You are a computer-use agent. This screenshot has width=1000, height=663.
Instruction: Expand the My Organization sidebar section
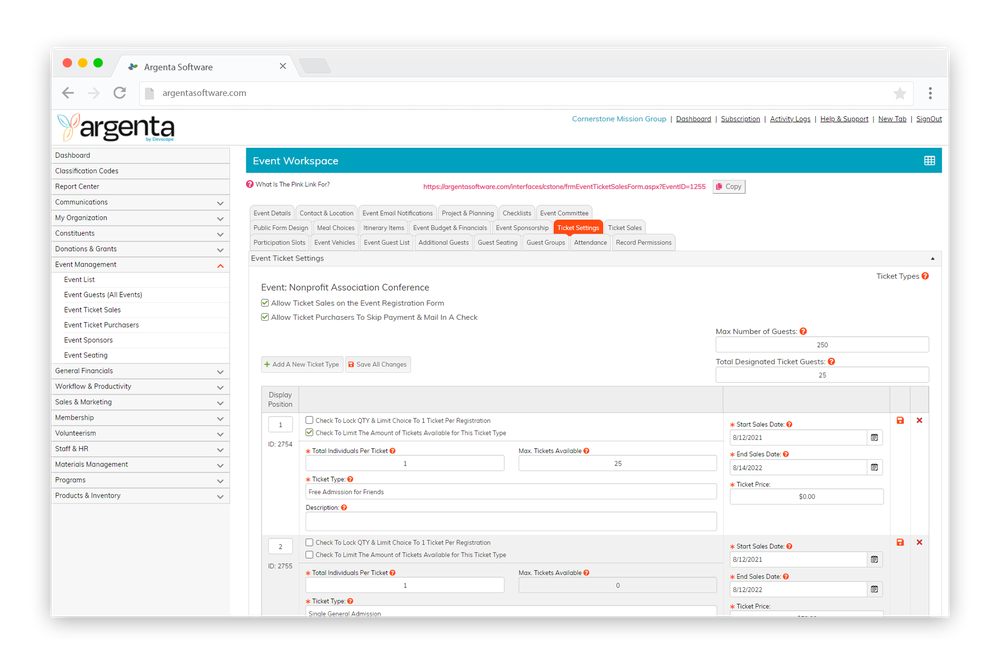pos(140,218)
